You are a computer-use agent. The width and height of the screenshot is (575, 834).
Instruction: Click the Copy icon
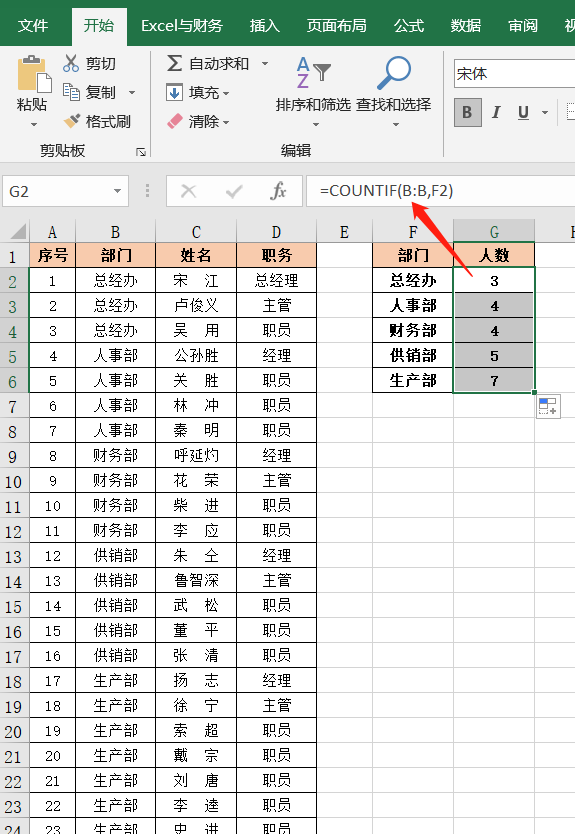click(71, 92)
